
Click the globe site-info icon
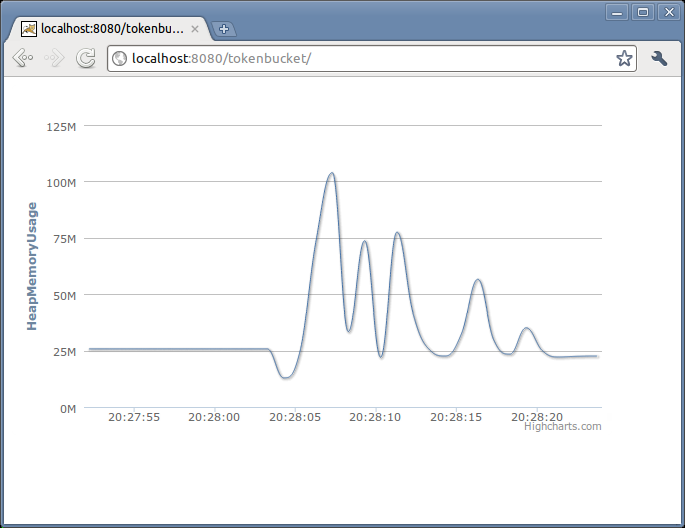click(x=119, y=59)
